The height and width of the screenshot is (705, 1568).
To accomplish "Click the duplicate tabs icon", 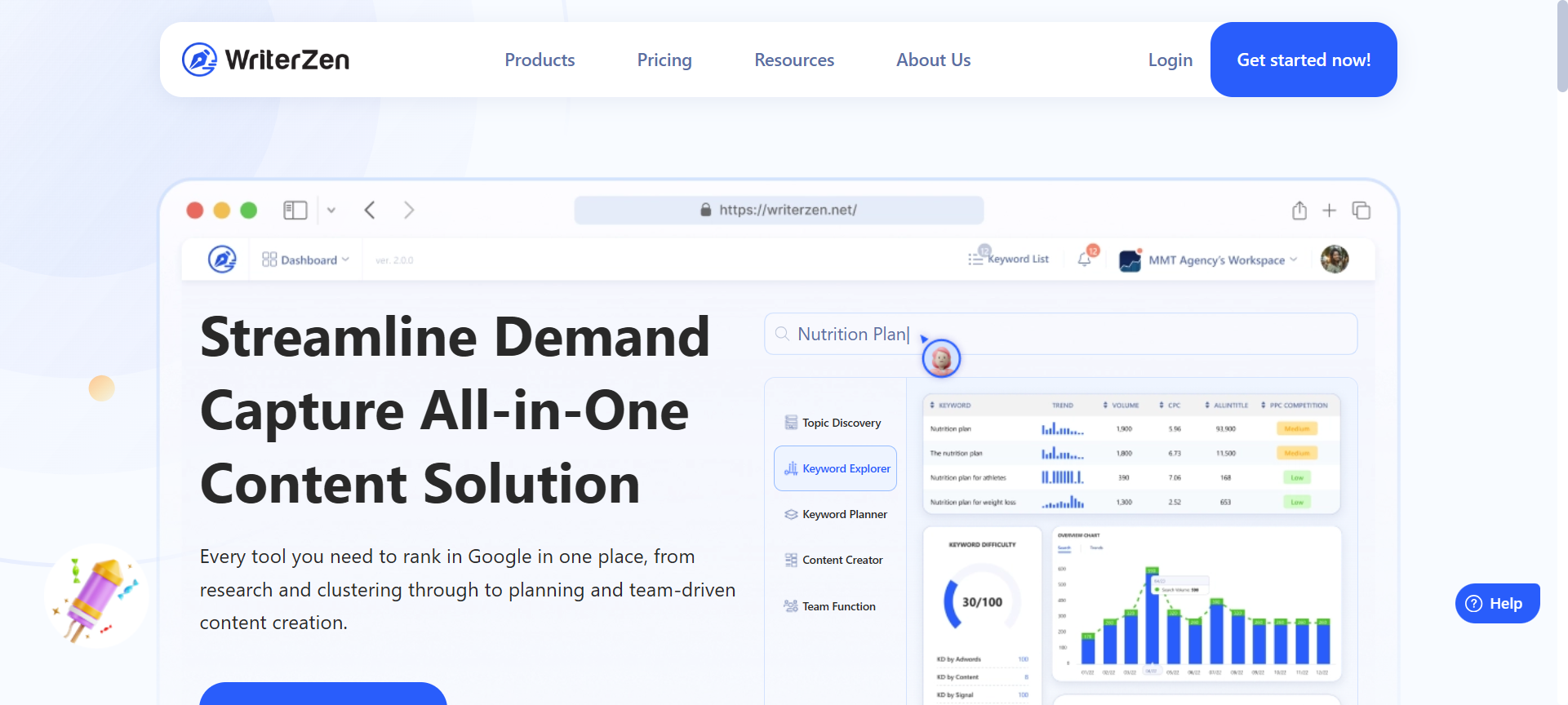I will click(x=1361, y=211).
